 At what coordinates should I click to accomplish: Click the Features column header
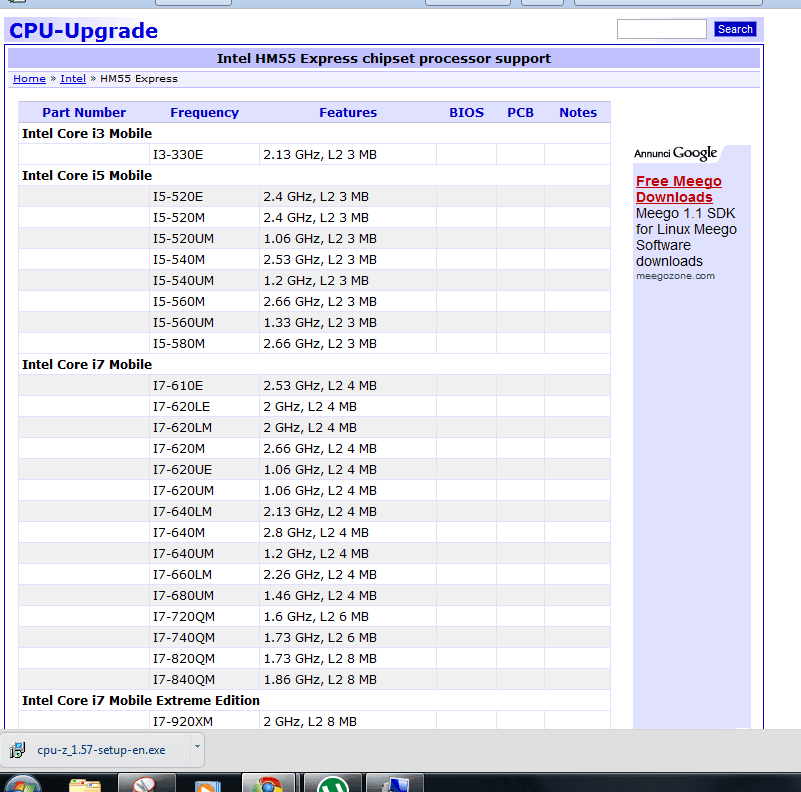pyautogui.click(x=348, y=112)
